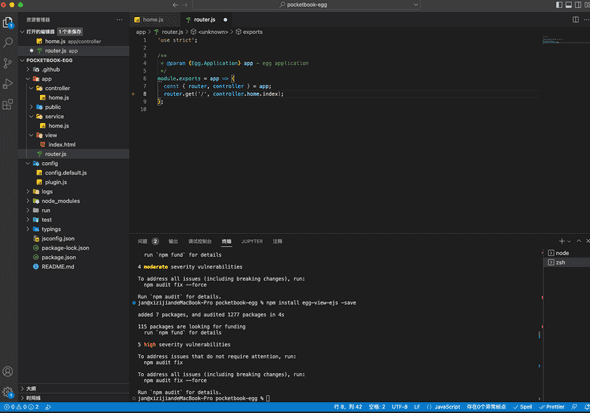Split the editor to the right

pyautogui.click(x=575, y=20)
